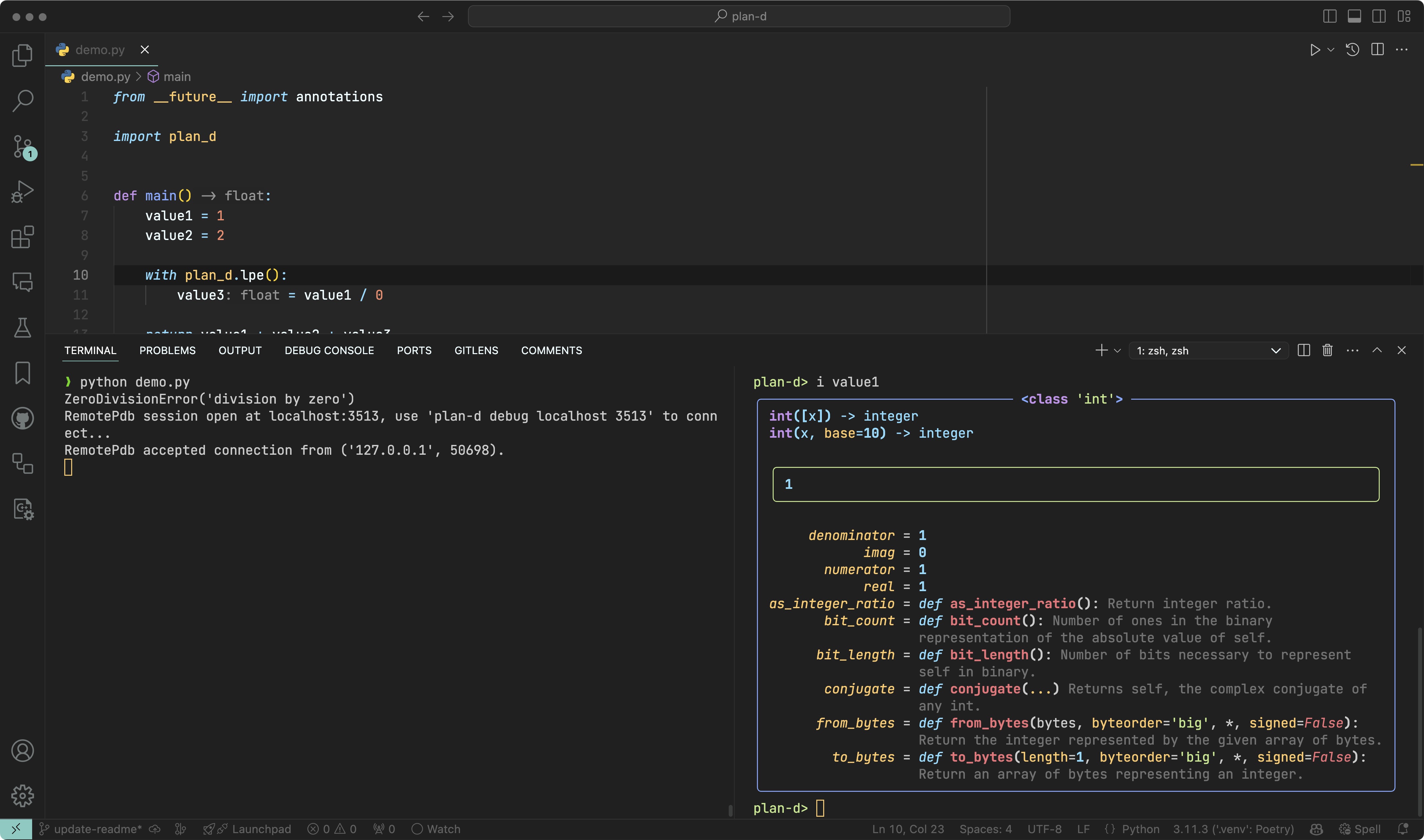Open the Search view
The height and width of the screenshot is (840, 1424).
click(23, 101)
